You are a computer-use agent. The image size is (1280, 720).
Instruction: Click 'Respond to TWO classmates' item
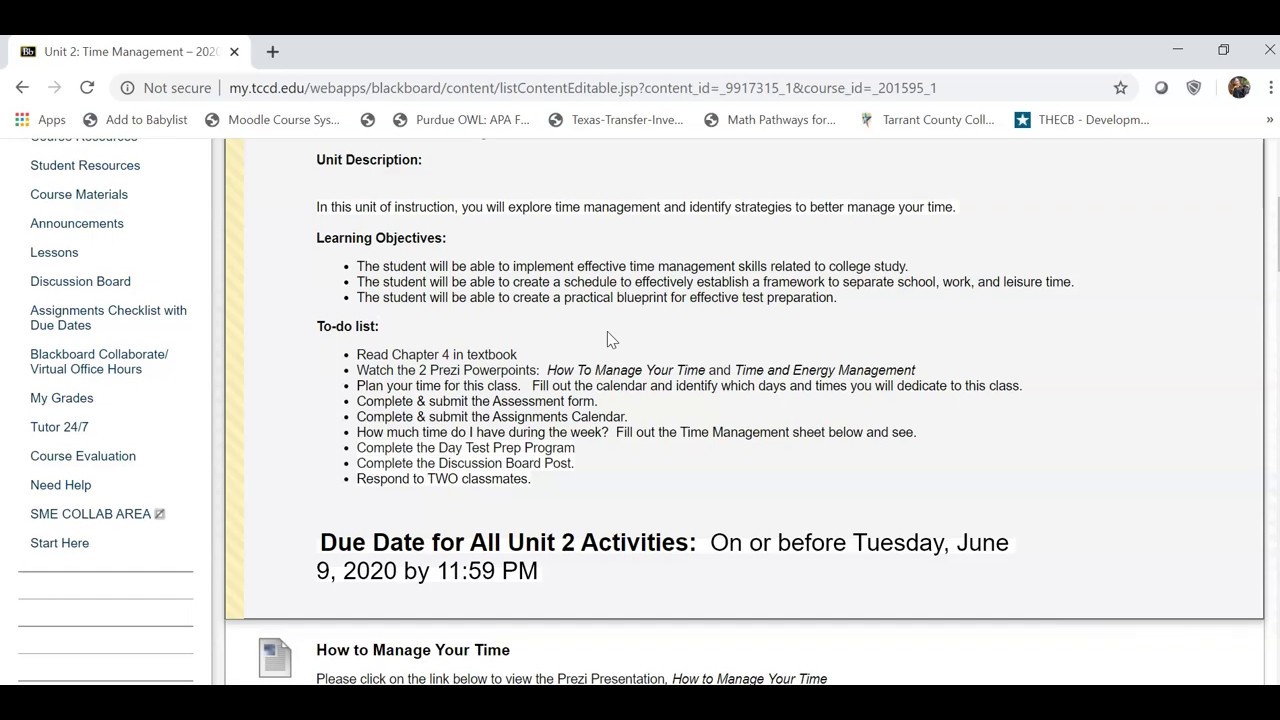coord(443,479)
